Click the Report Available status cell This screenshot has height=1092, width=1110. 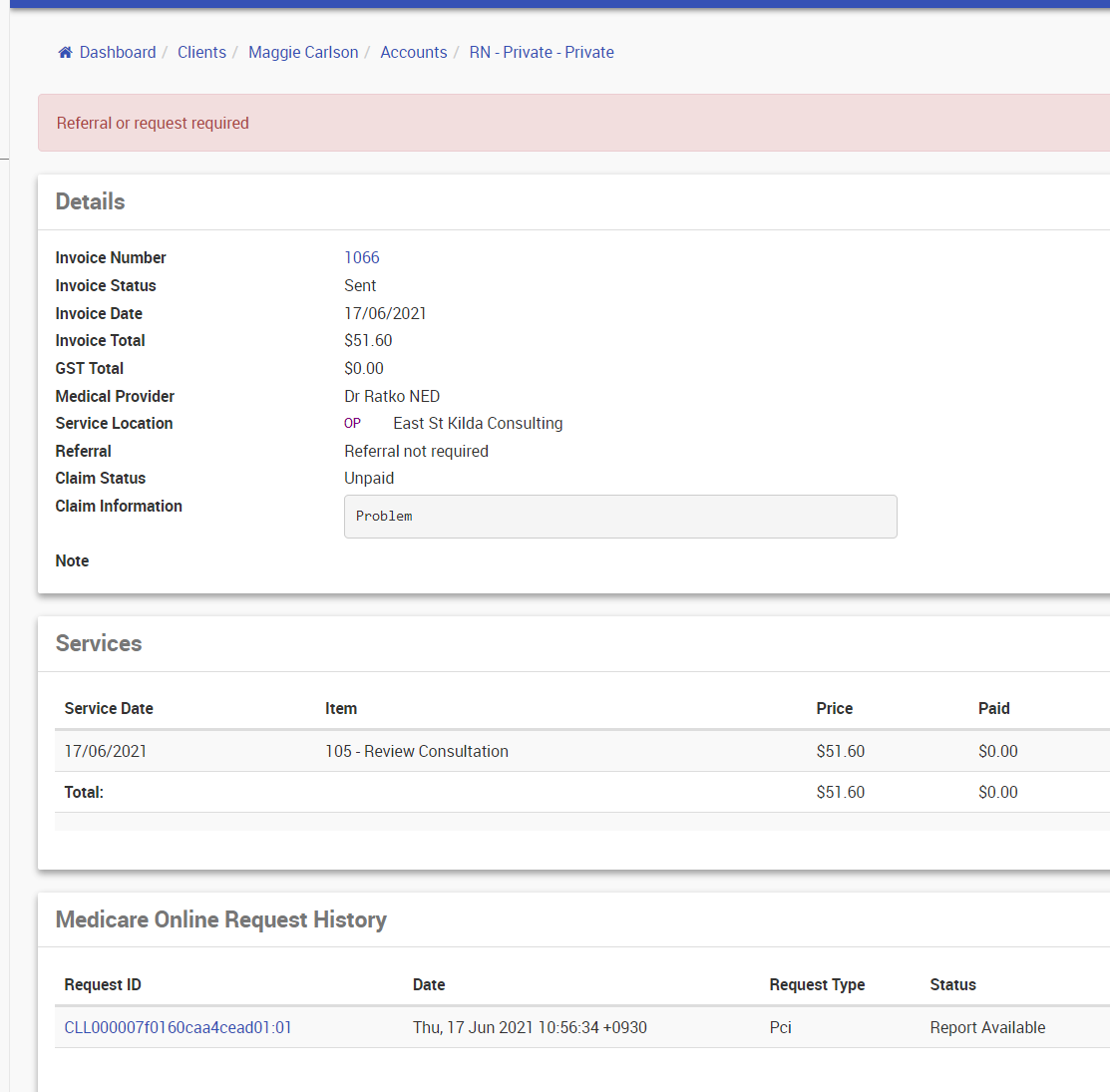pyautogui.click(x=987, y=1028)
